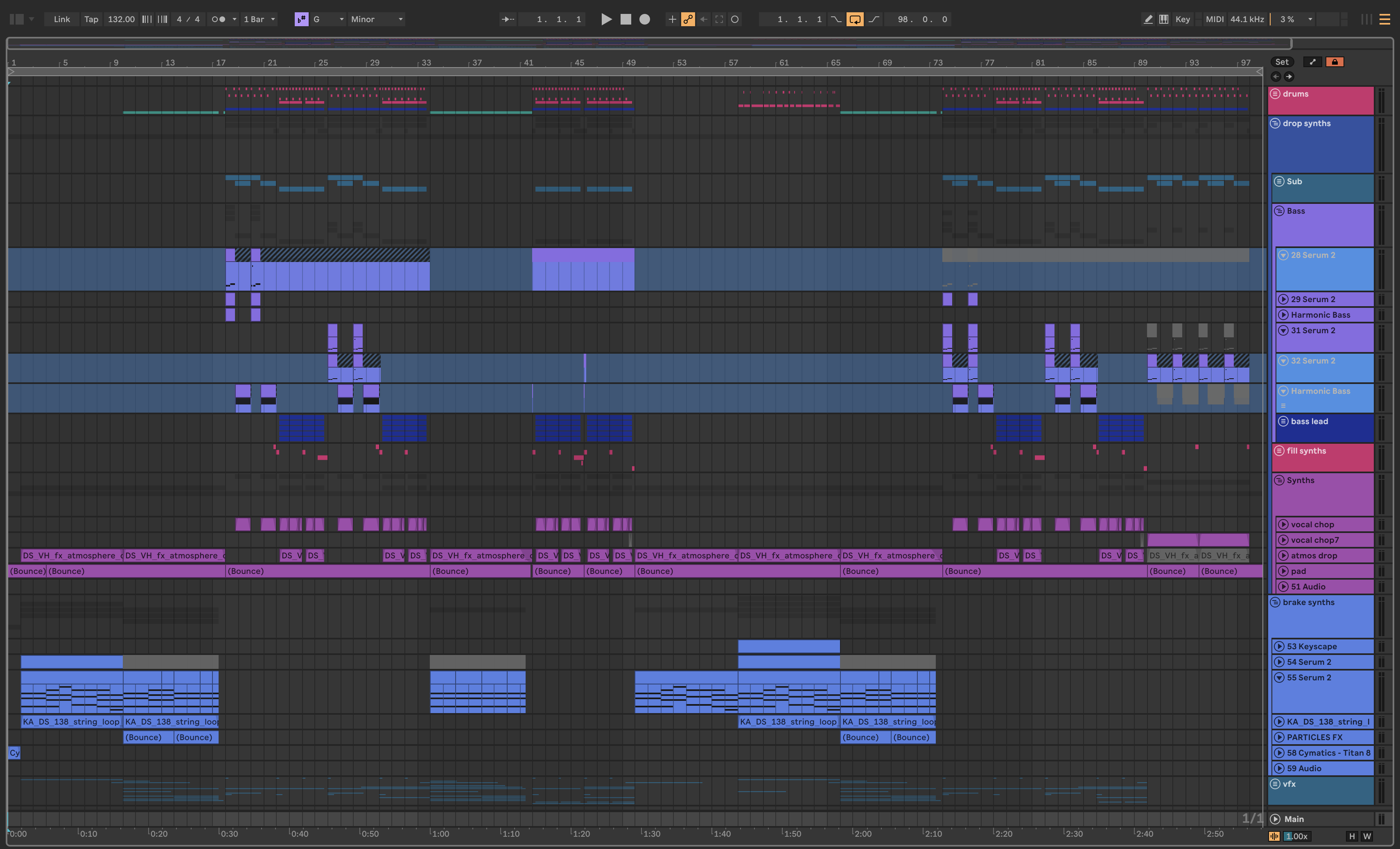Unfold the 29 Serum 2 track
The height and width of the screenshot is (849, 1400).
click(1283, 299)
